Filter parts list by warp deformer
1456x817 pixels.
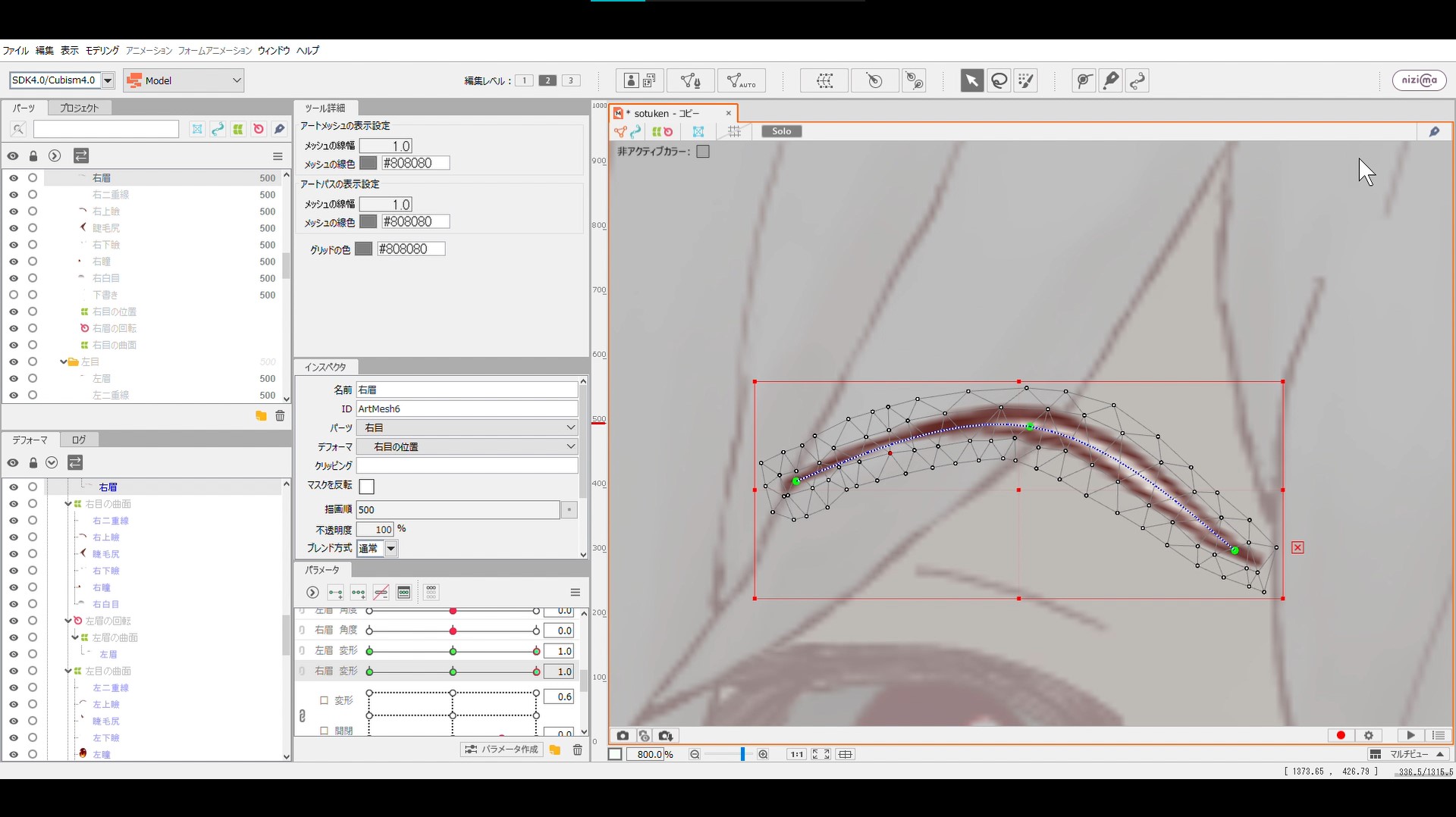(x=238, y=130)
